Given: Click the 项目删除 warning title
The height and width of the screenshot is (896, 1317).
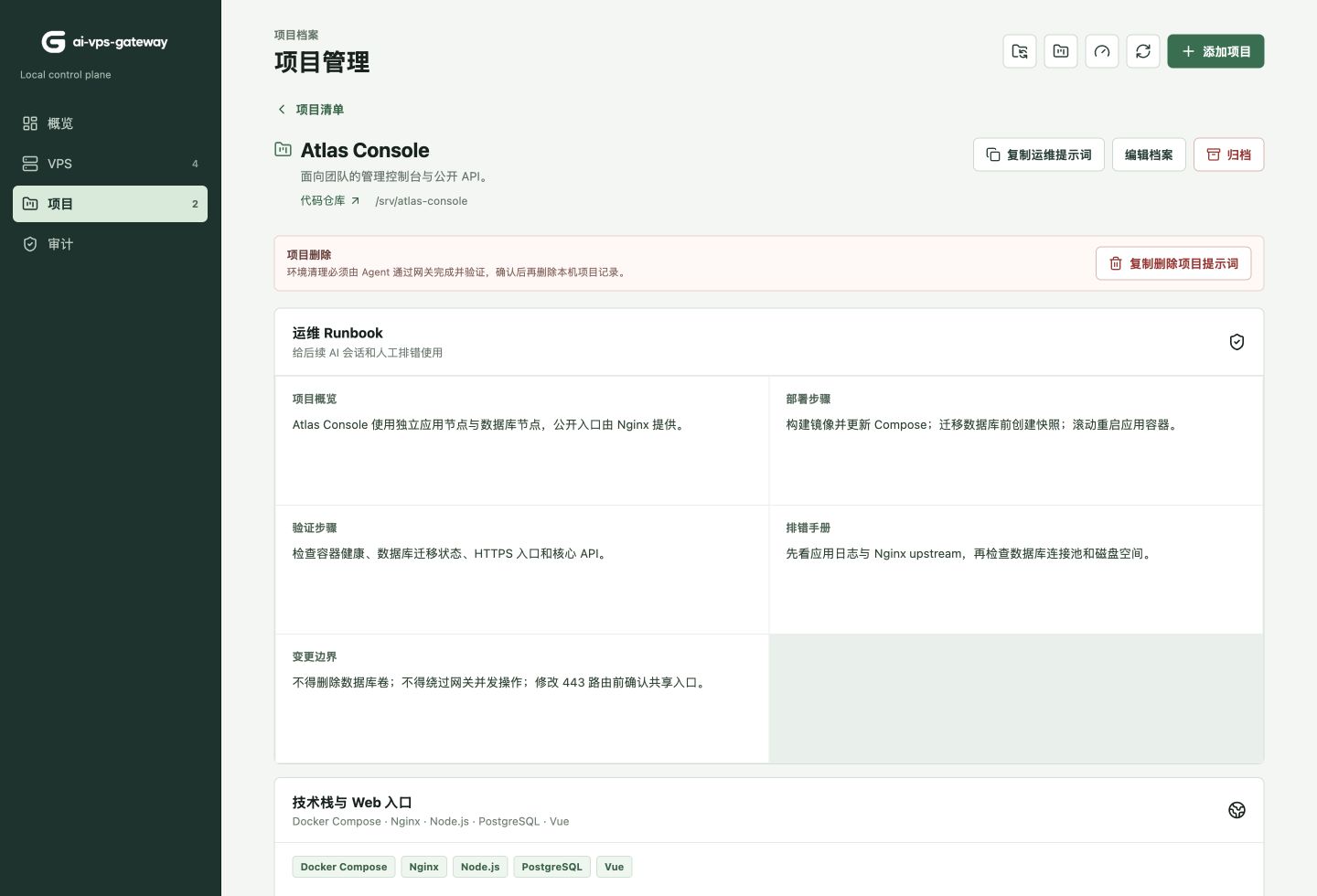Looking at the screenshot, I should 309,255.
